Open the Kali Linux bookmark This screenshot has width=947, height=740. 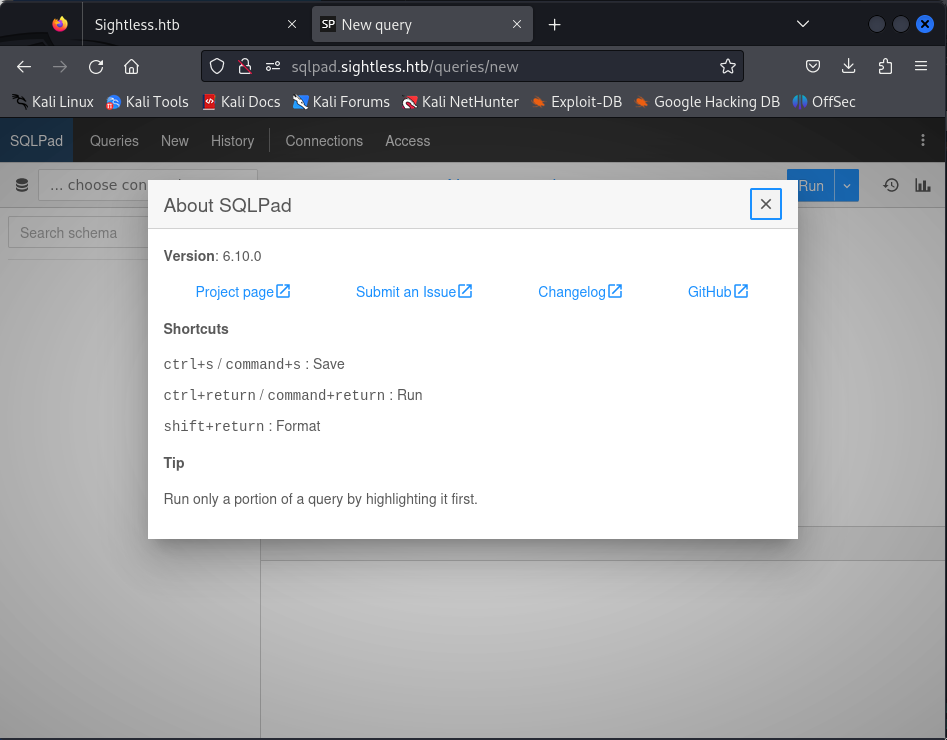click(53, 102)
